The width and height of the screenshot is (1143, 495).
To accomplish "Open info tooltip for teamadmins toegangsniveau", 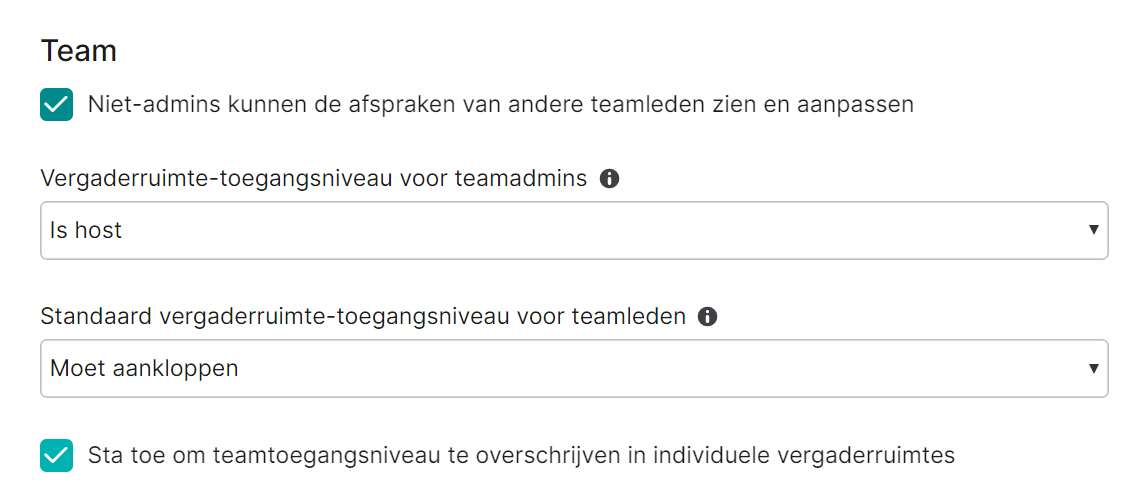I will [609, 179].
